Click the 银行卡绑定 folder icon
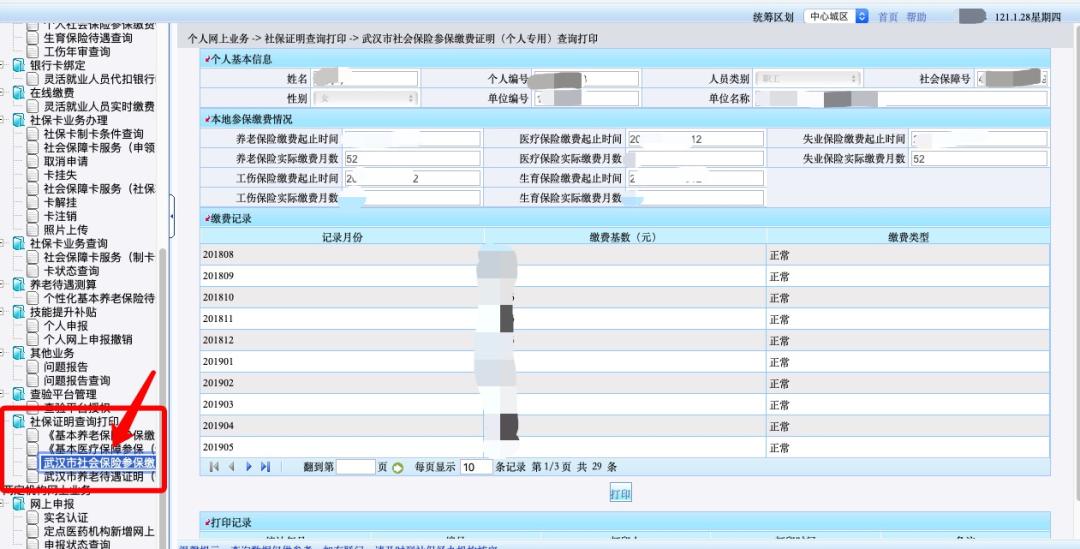Viewport: 1080px width, 549px height. [19, 65]
